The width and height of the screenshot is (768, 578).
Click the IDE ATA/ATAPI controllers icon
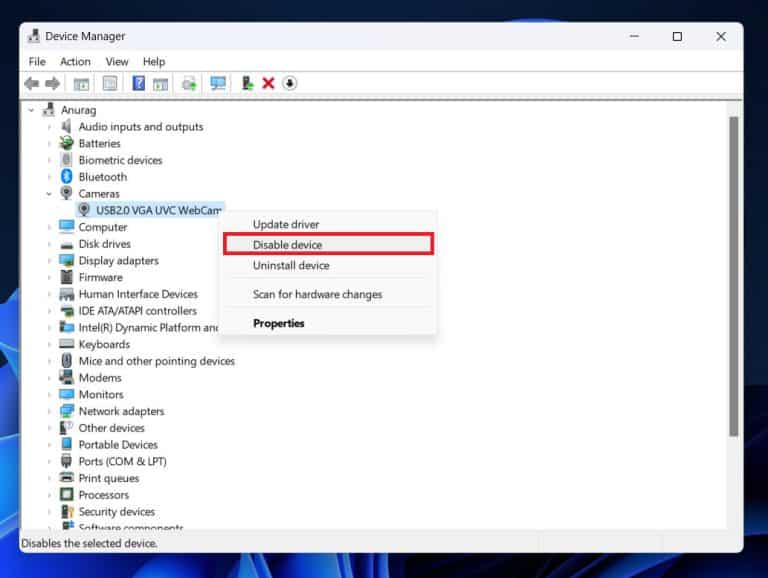pyautogui.click(x=67, y=311)
